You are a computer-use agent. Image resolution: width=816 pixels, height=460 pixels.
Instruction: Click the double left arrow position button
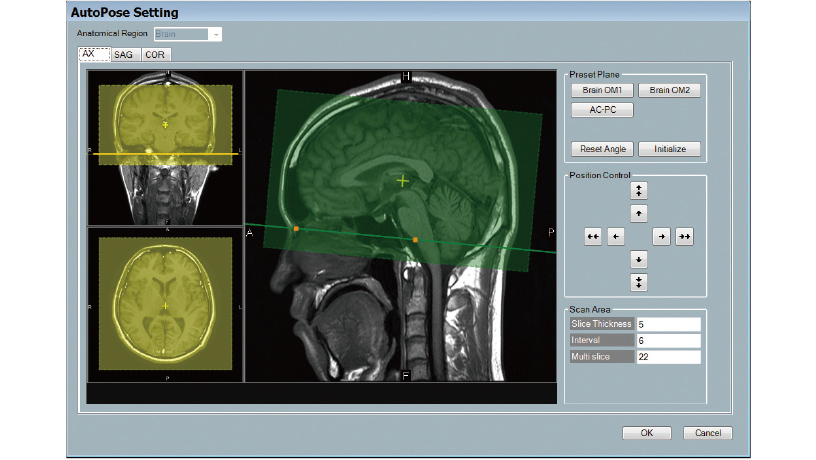[x=593, y=236]
